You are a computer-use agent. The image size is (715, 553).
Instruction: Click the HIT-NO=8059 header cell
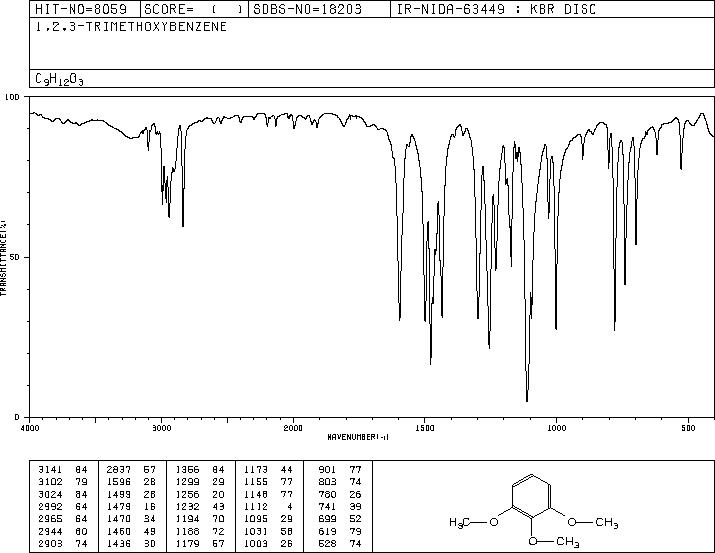click(x=85, y=9)
